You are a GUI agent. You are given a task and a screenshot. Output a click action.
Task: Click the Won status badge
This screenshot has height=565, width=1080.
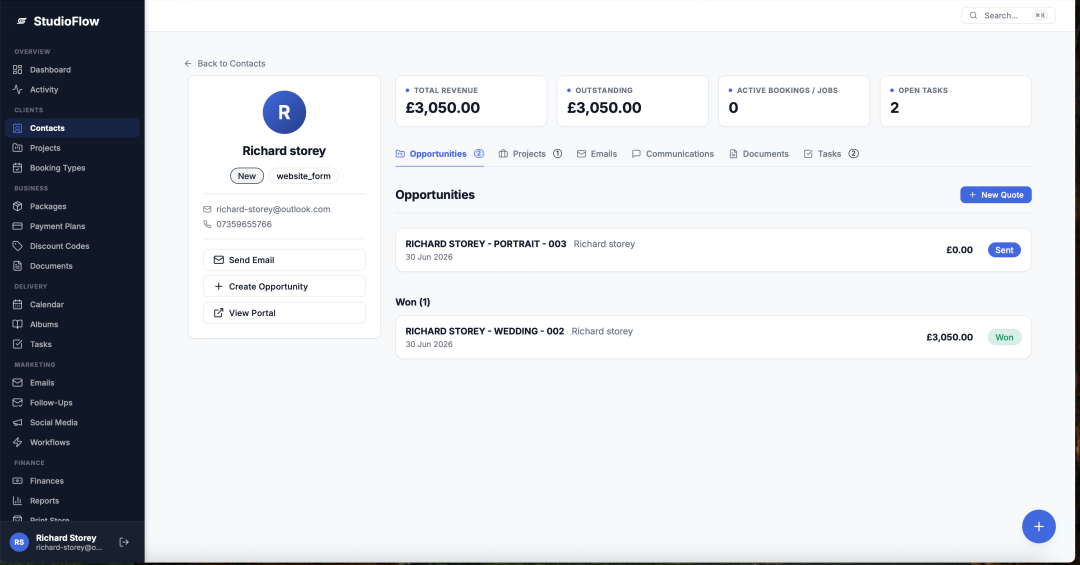(x=1004, y=338)
